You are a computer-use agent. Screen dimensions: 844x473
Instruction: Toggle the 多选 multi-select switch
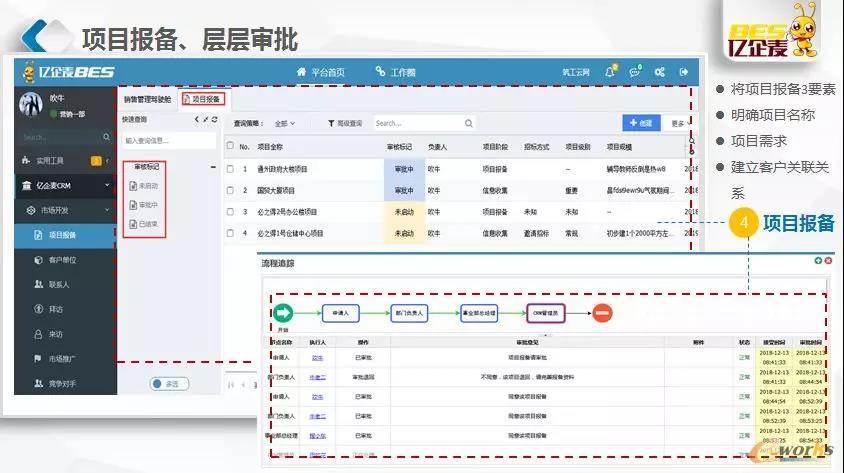(x=169, y=384)
